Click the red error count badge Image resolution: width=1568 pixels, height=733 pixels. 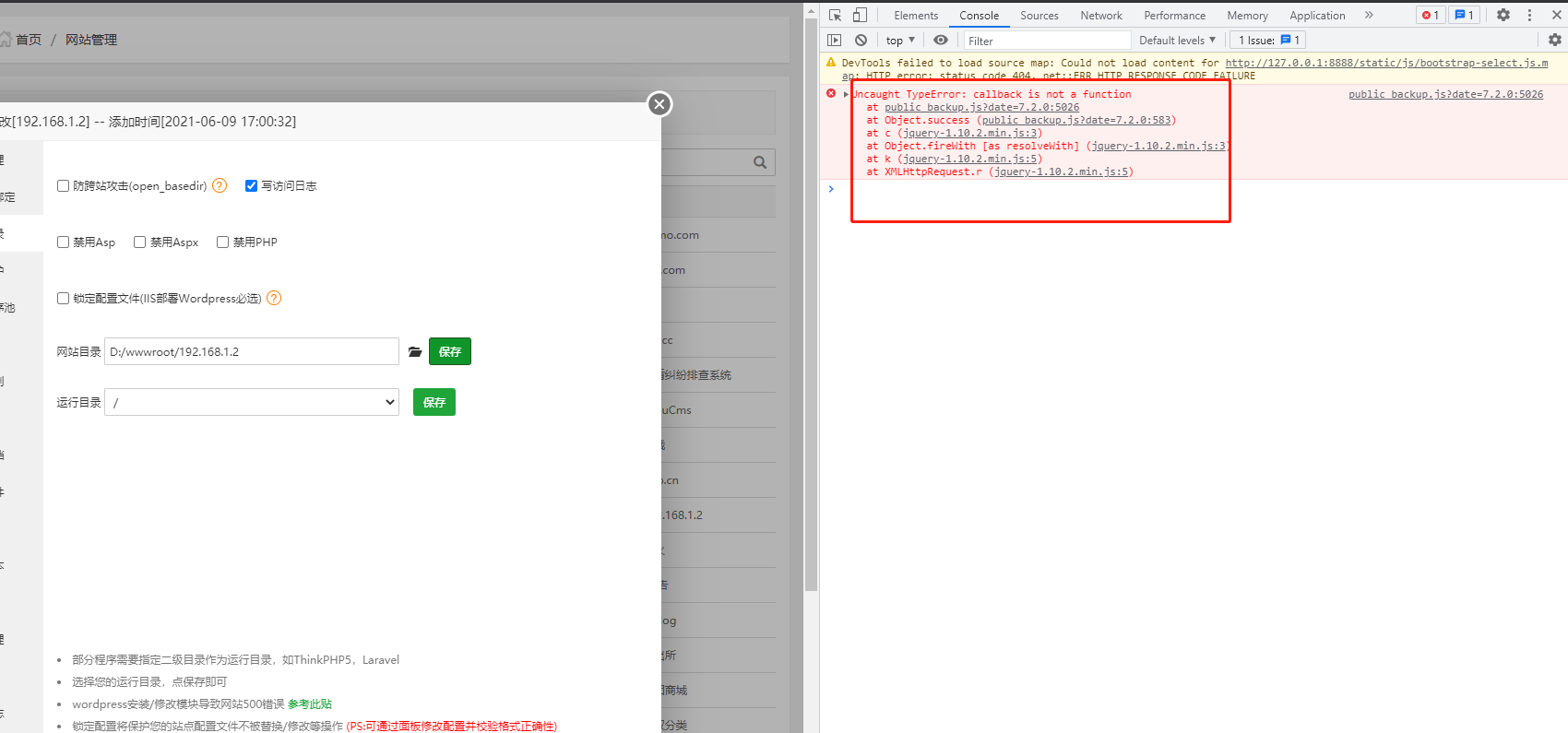coord(1431,15)
